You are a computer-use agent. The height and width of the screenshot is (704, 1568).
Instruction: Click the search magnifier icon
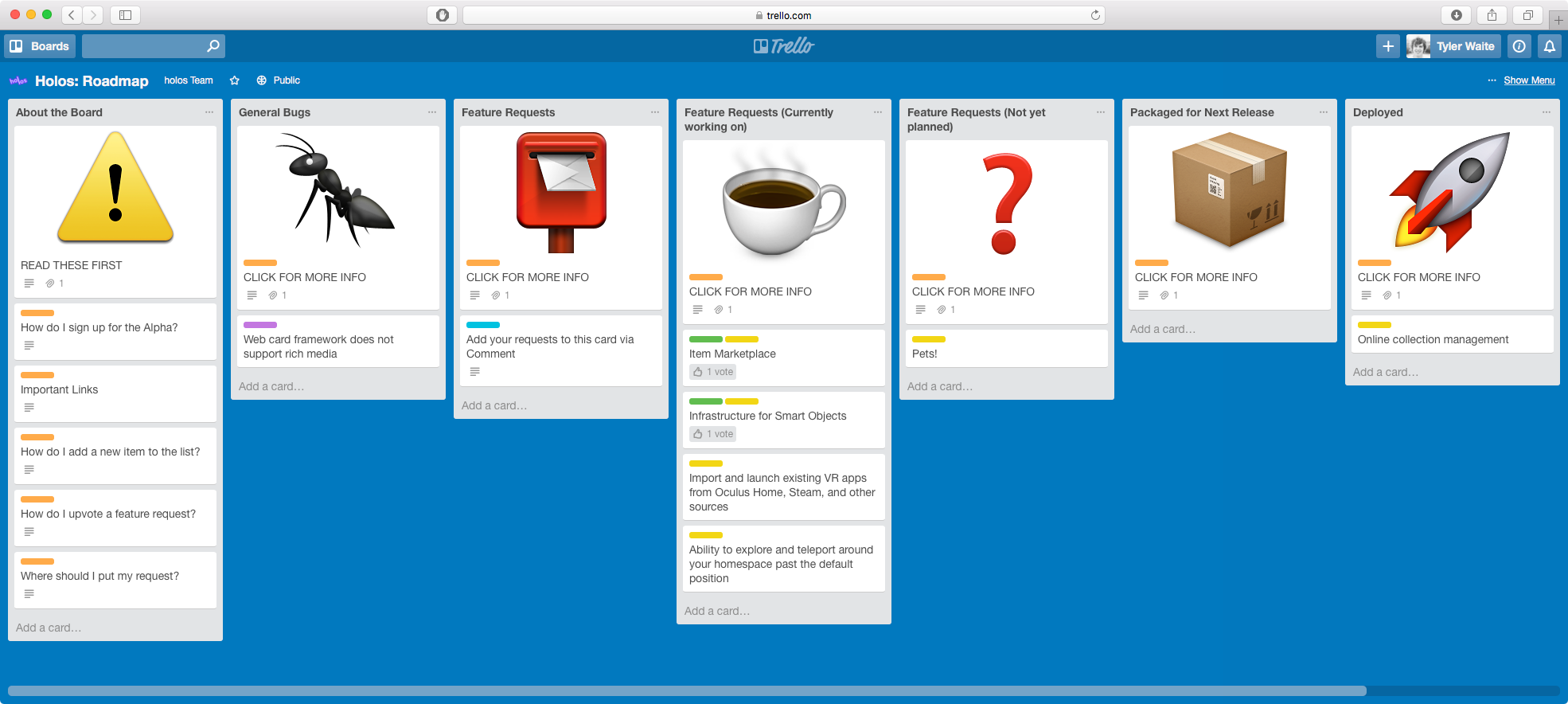(x=213, y=46)
